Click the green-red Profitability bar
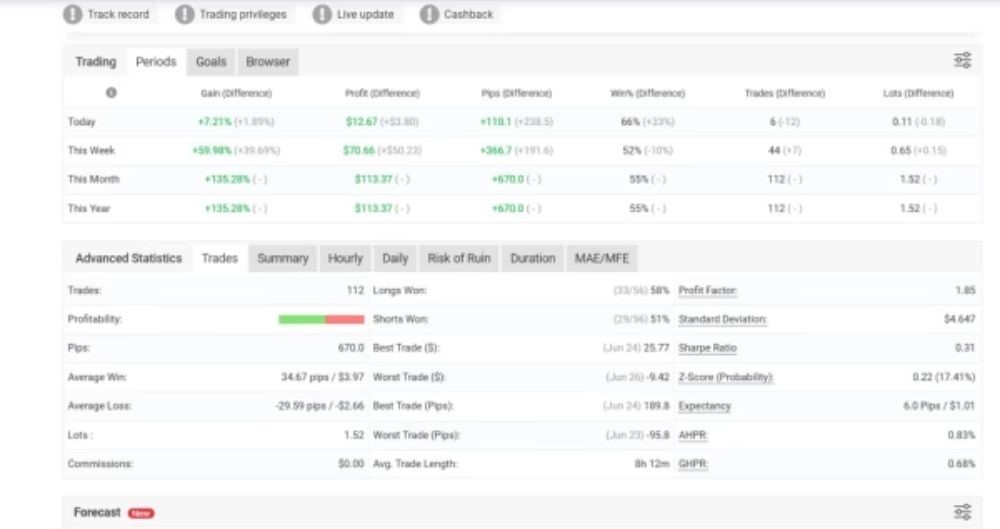Image resolution: width=1000 pixels, height=529 pixels. (x=321, y=319)
